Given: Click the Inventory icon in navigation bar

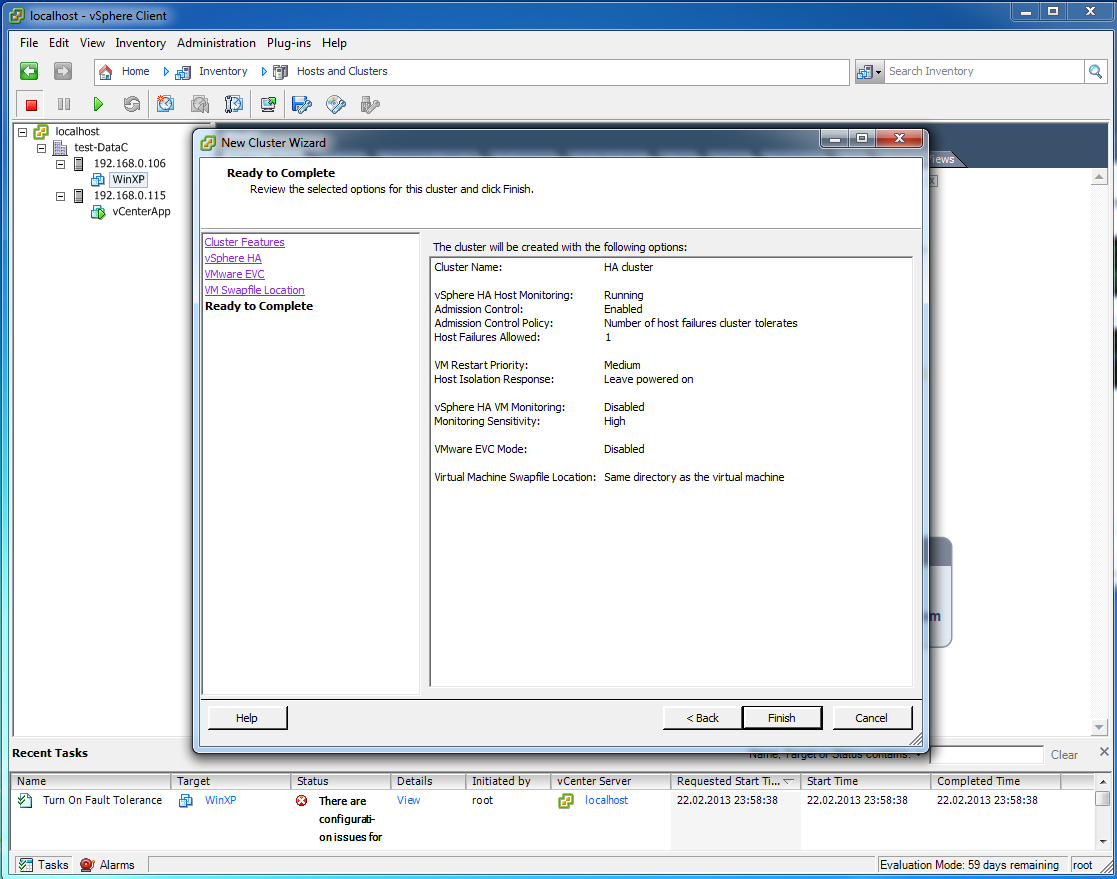Looking at the screenshot, I should (183, 72).
